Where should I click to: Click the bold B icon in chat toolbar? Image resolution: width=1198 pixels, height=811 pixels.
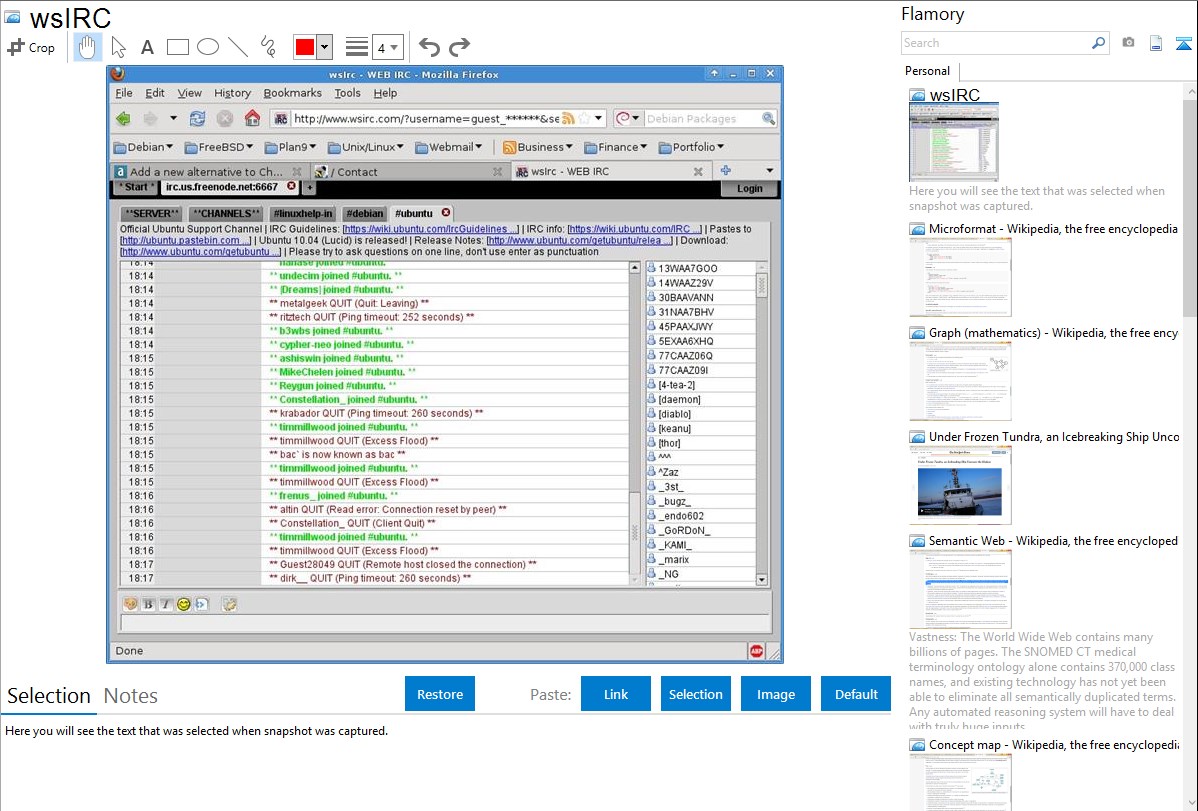pos(148,605)
